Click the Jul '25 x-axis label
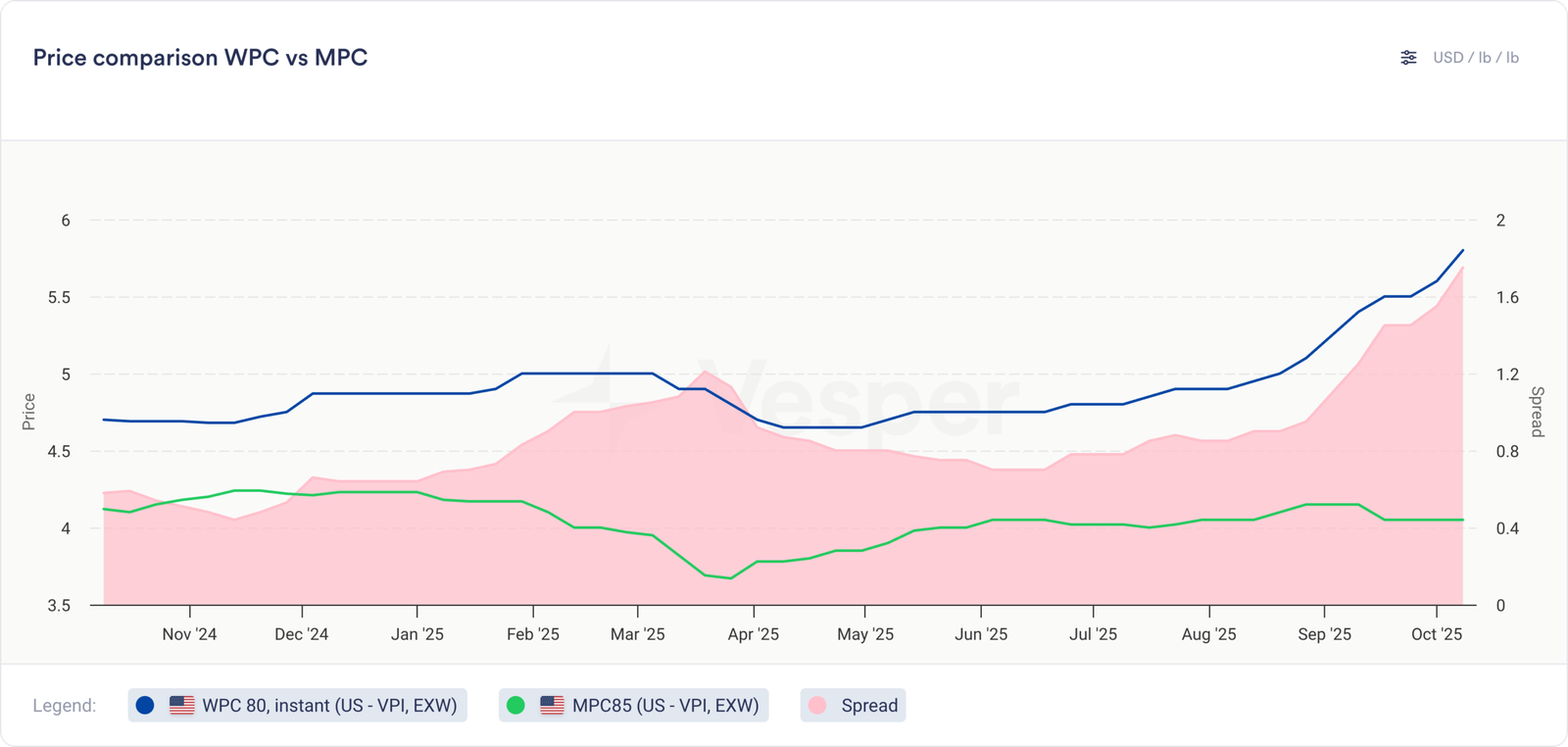 pyautogui.click(x=1093, y=634)
